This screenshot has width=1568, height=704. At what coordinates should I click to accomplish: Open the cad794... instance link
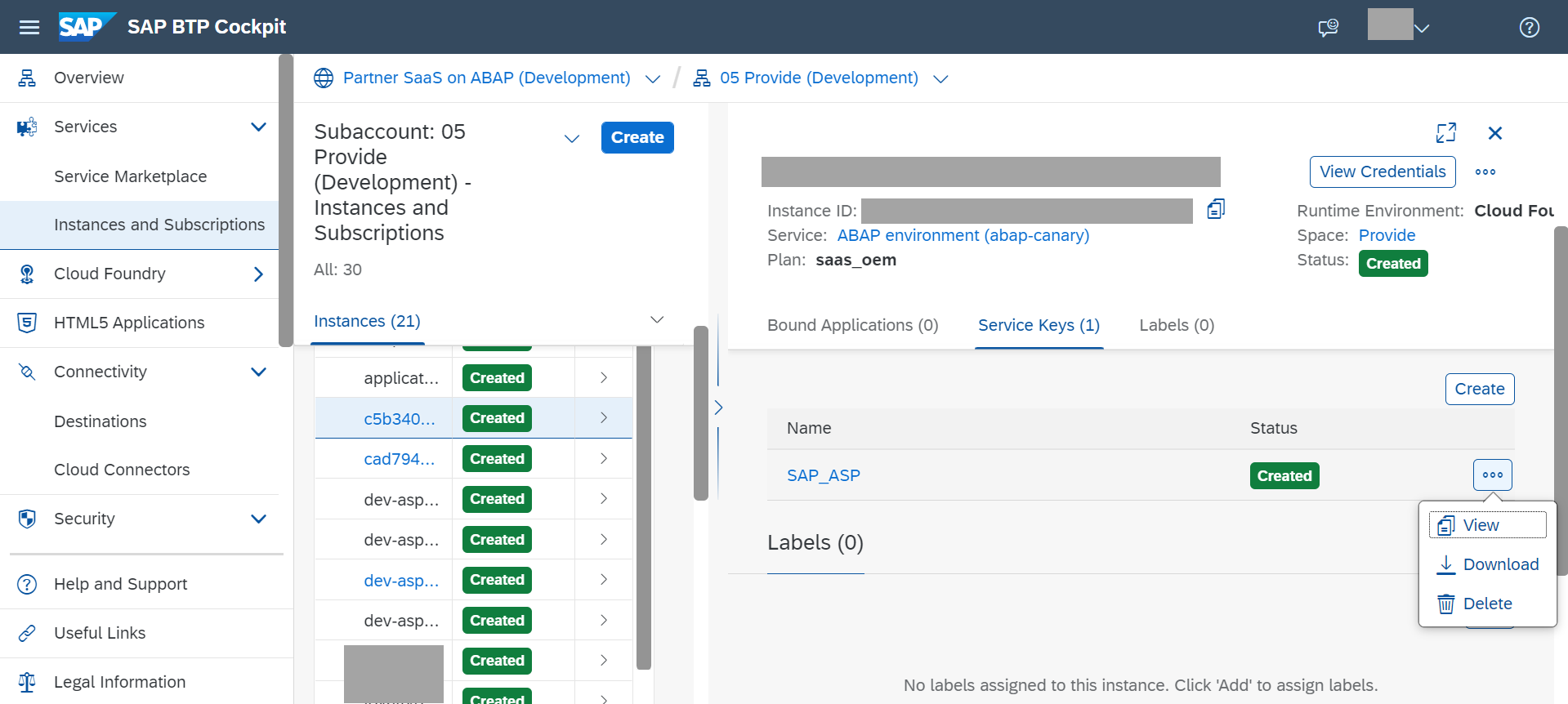click(x=400, y=459)
